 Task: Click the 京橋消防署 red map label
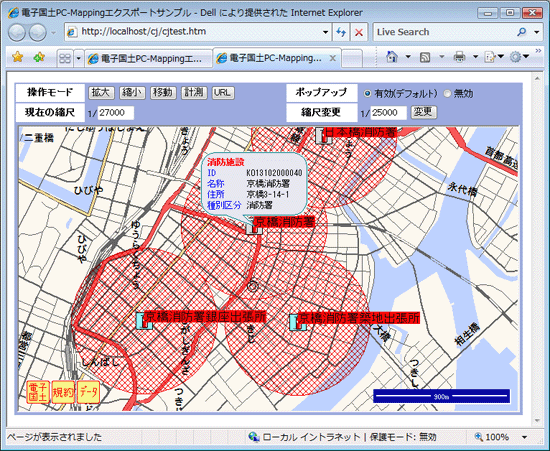click(284, 222)
